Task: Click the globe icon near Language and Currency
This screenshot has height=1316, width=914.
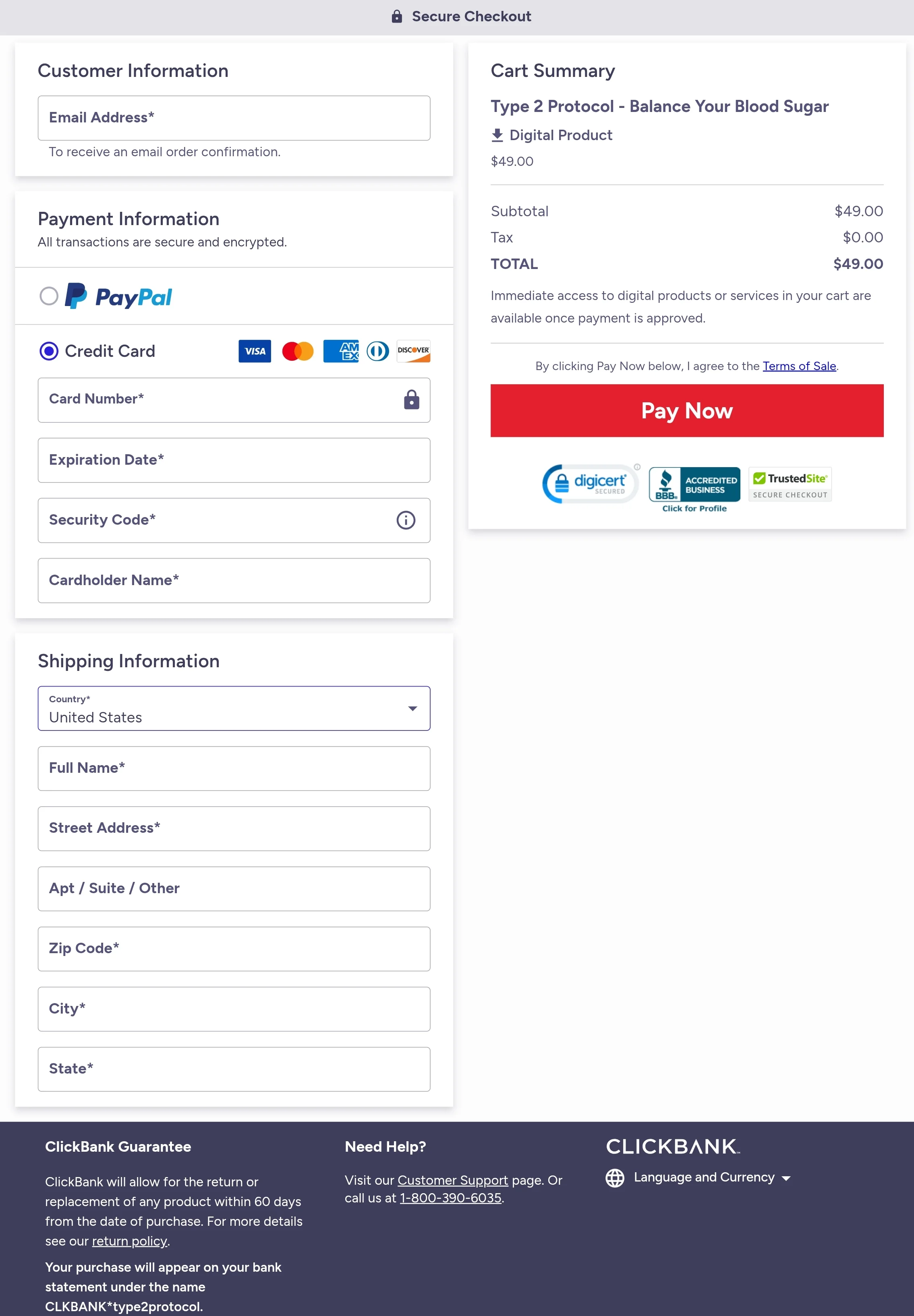Action: point(614,1177)
